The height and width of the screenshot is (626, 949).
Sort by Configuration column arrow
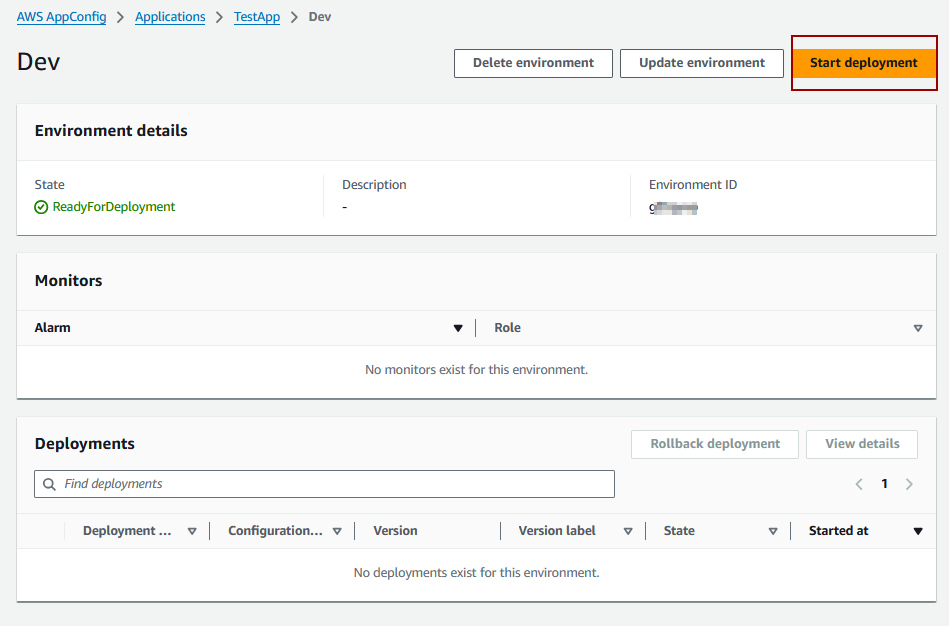tap(337, 531)
